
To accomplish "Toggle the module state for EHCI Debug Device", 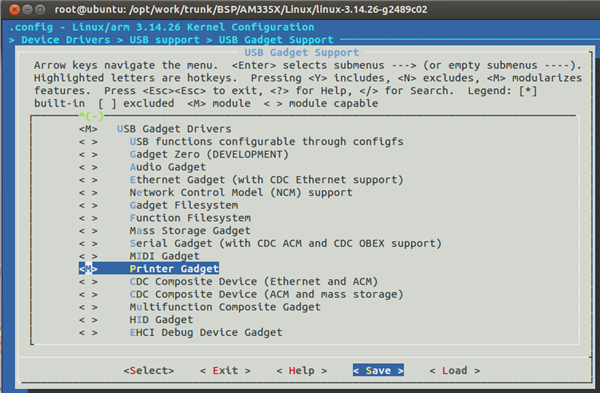I will 88,333.
